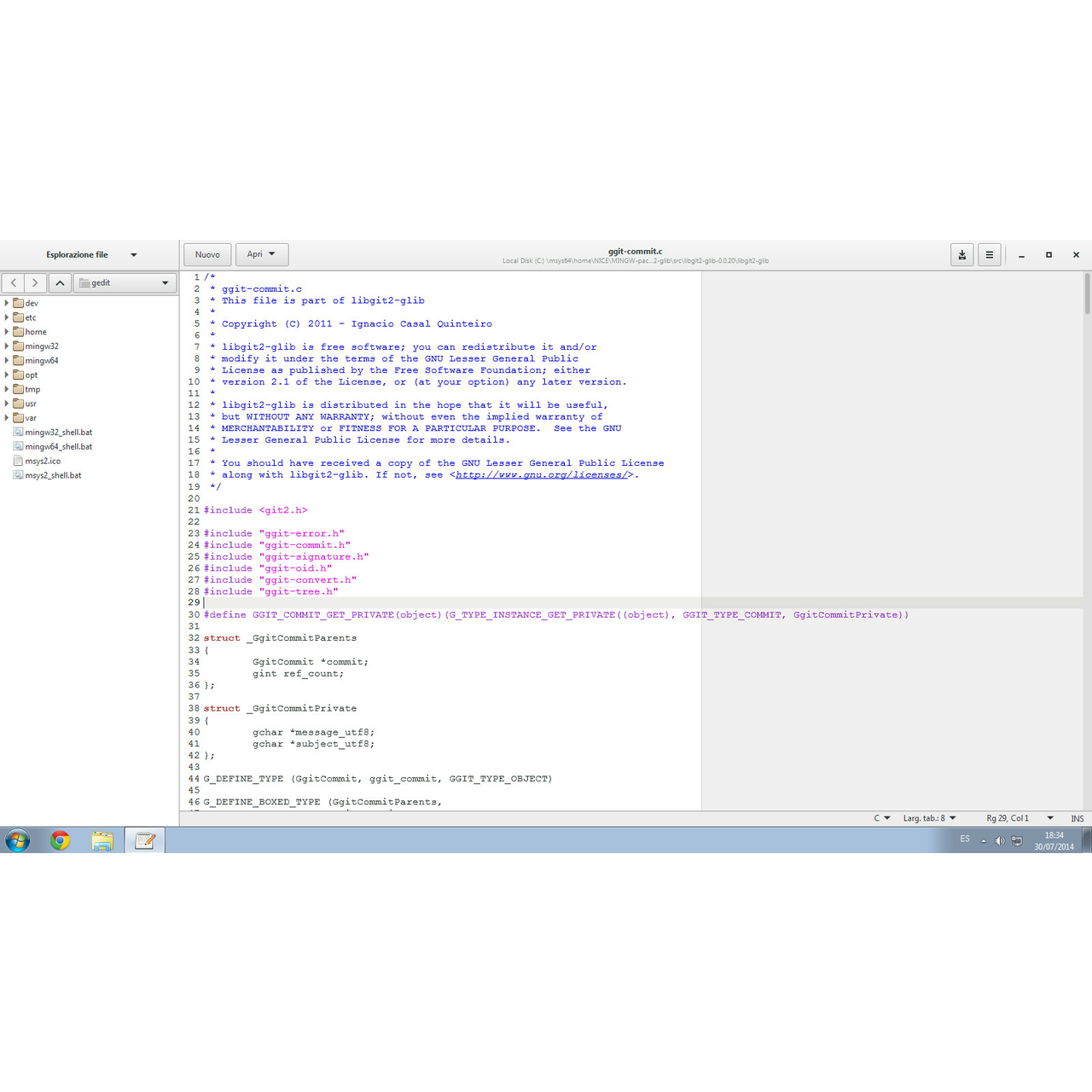1092x1092 pixels.
Task: Expand the home folder in tree
Action: 7,332
